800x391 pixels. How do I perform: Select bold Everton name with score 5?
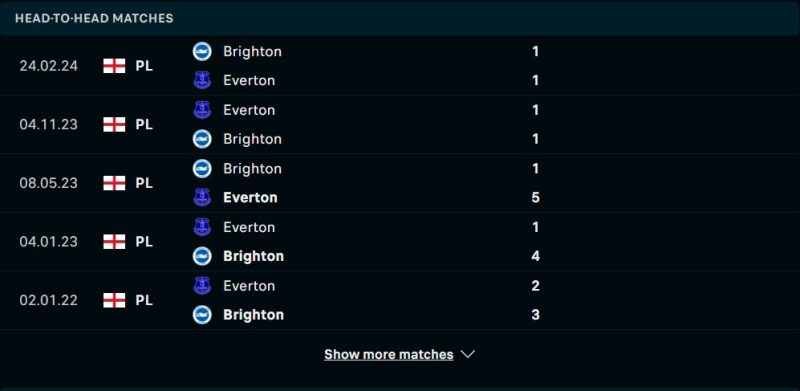click(x=250, y=198)
